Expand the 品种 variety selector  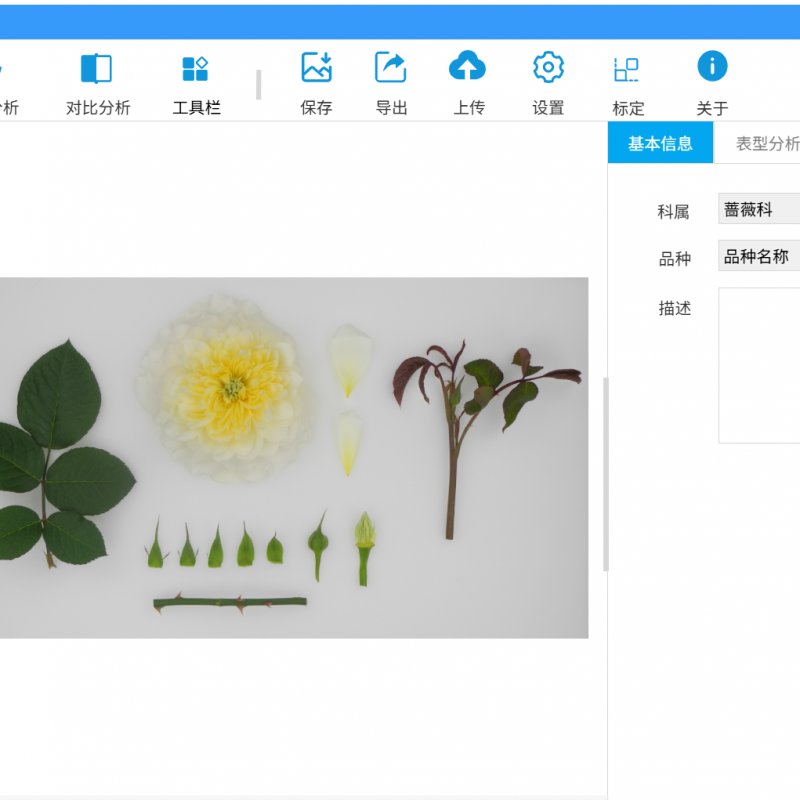760,257
